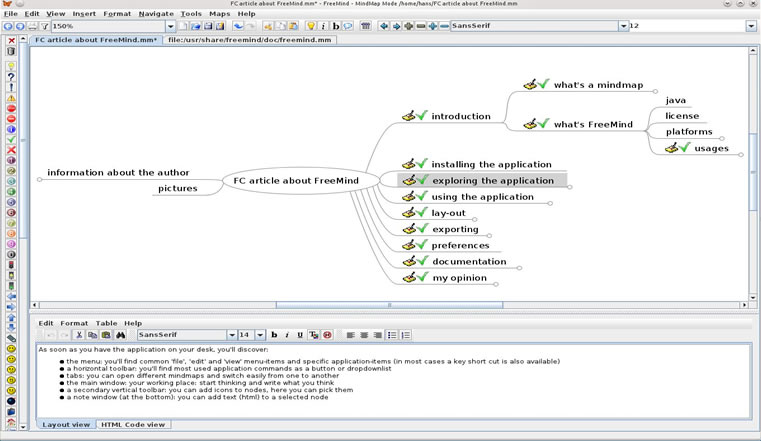The height and width of the screenshot is (441, 761).
Task: Open the note font size 14 dropdown
Action: pyautogui.click(x=260, y=335)
